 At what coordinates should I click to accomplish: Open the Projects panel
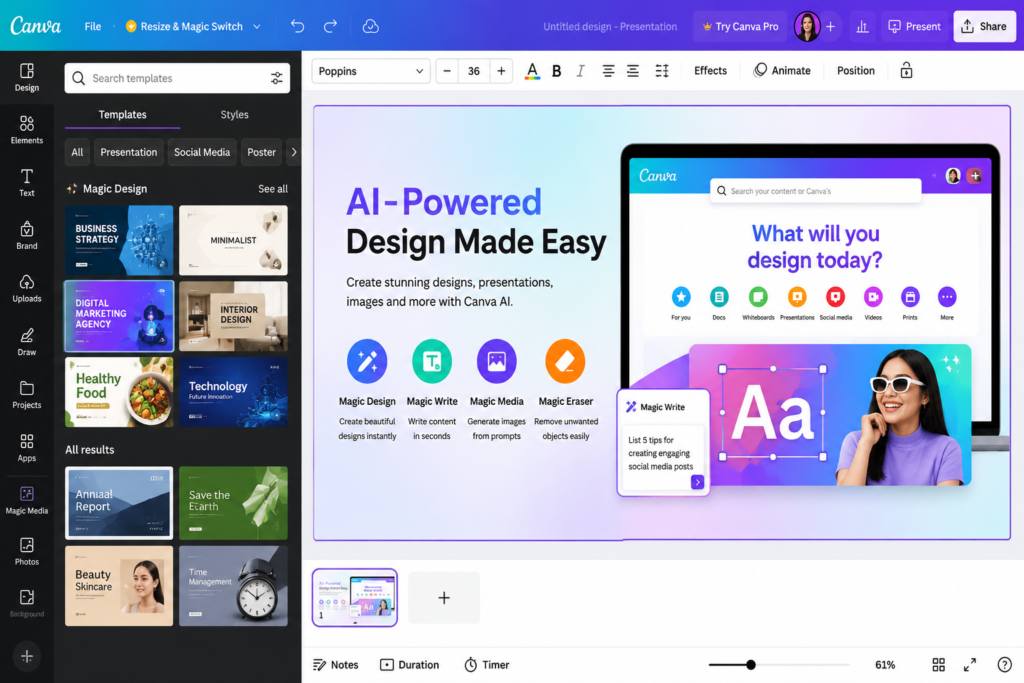[27, 395]
